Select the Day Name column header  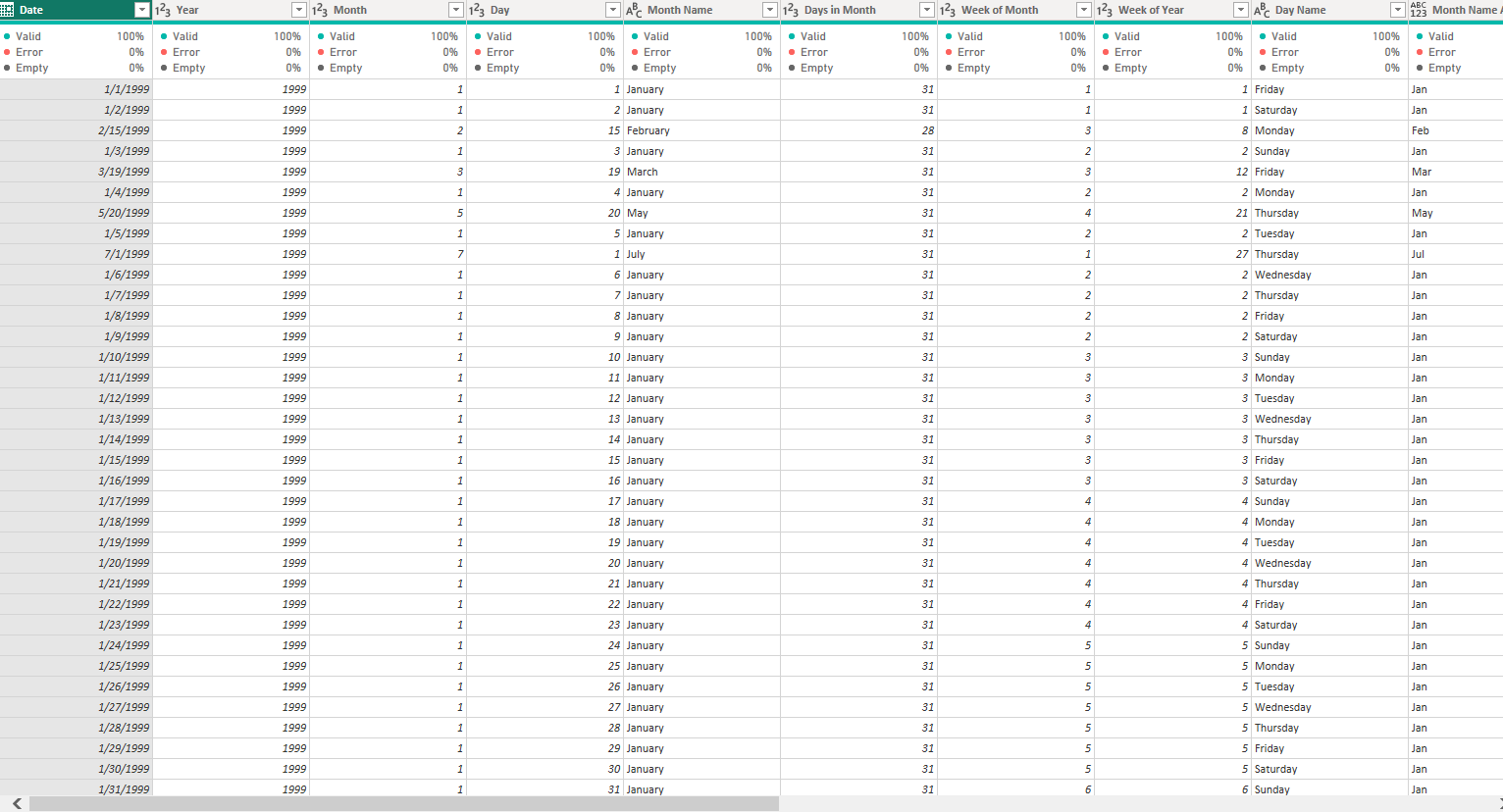(1329, 10)
